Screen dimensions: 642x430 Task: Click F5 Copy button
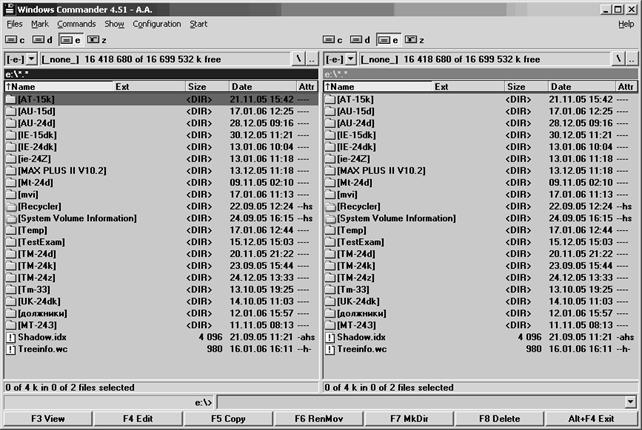228,419
